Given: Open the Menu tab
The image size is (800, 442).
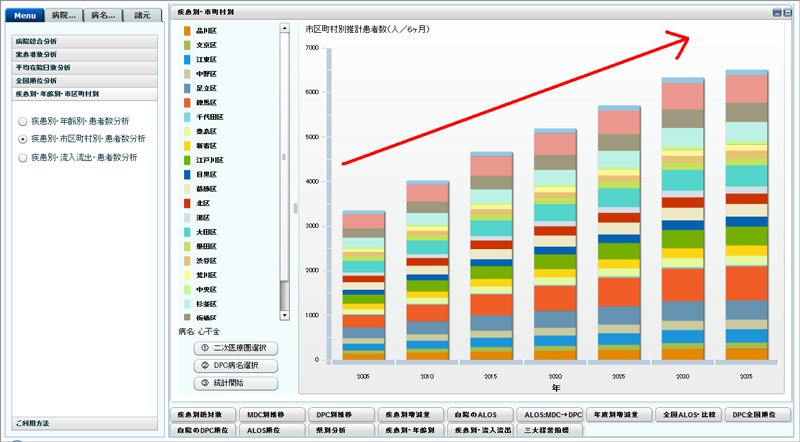Looking at the screenshot, I should (x=25, y=15).
